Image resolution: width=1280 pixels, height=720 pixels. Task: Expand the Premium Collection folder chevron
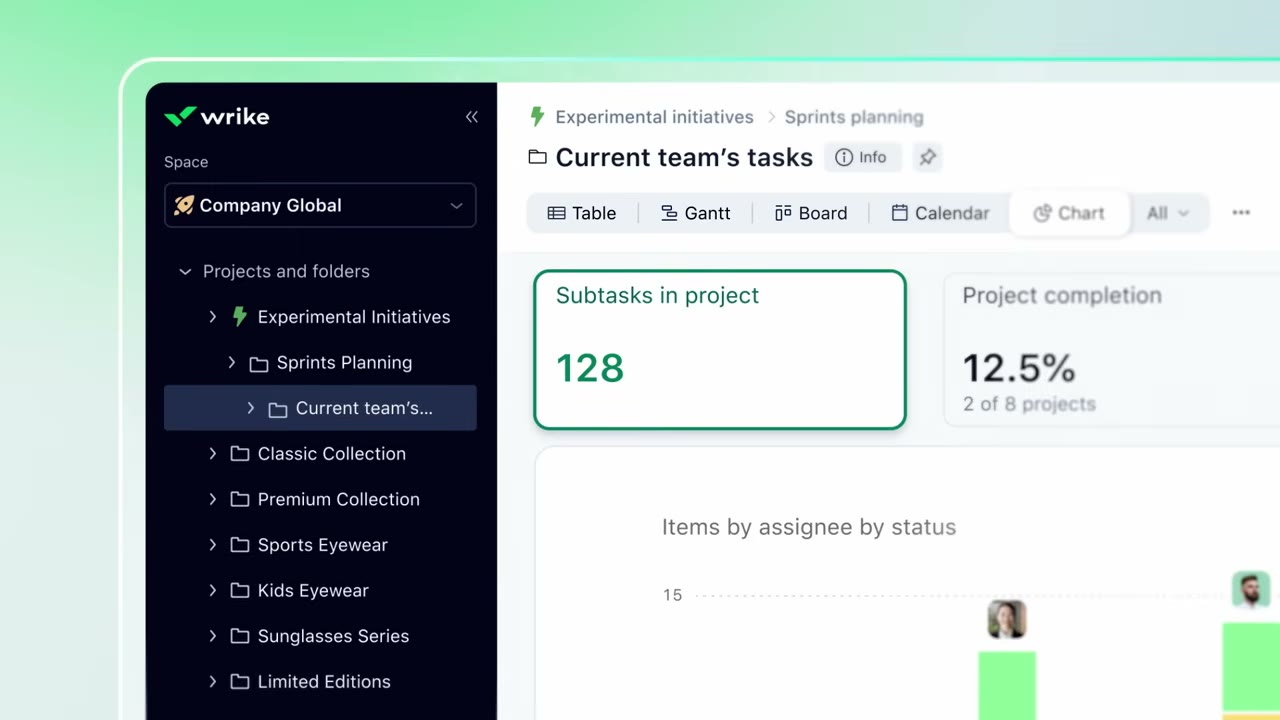tap(212, 499)
